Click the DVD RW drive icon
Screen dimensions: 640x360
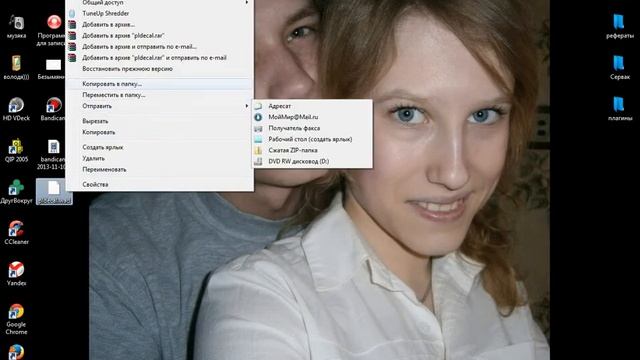point(258,161)
